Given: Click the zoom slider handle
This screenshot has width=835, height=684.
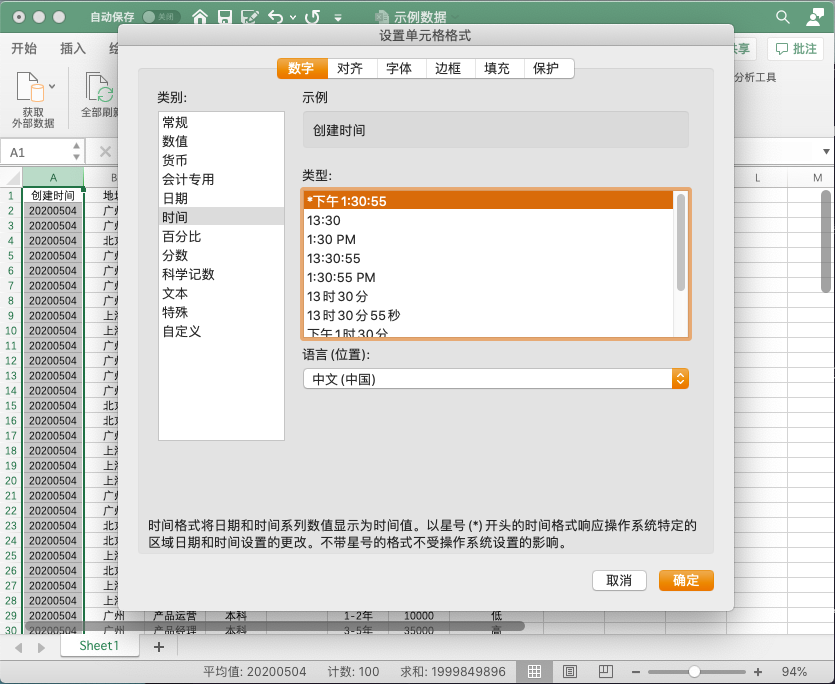Looking at the screenshot, I should 694,671.
